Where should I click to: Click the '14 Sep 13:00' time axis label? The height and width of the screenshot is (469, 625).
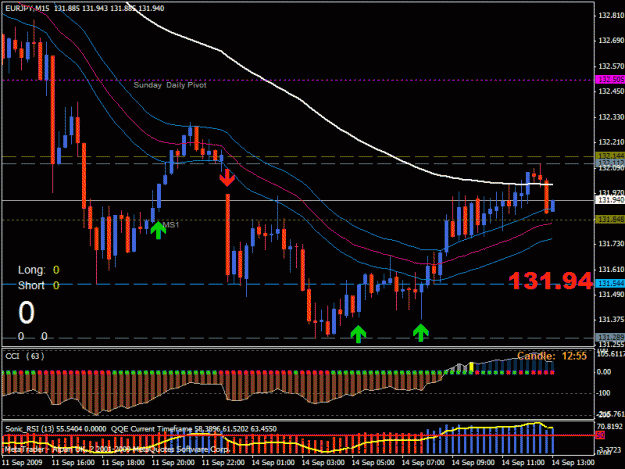pos(573,463)
